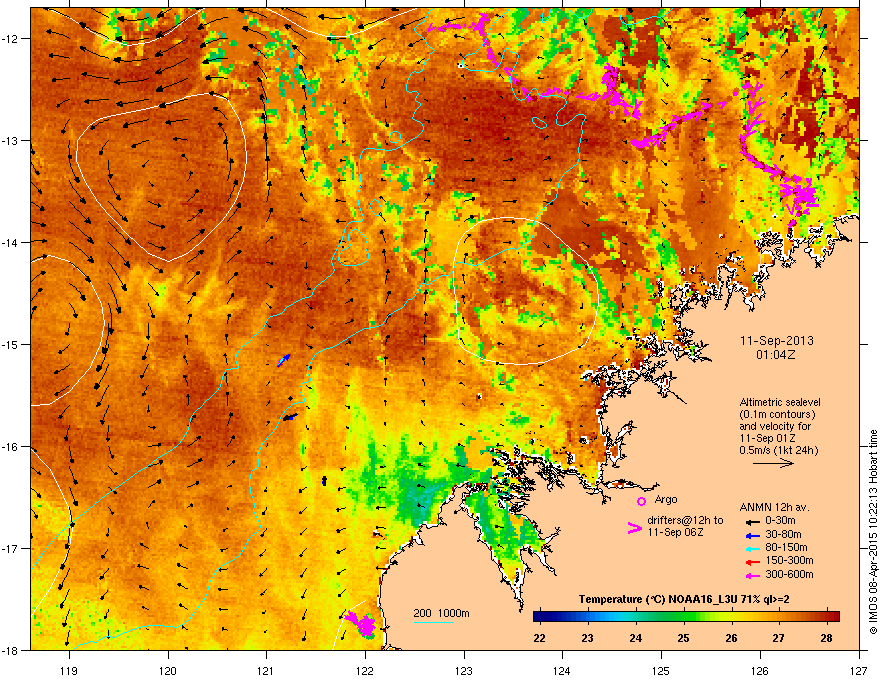
Task: Select the black 0-30m arrow legend symbol
Action: [x=752, y=521]
